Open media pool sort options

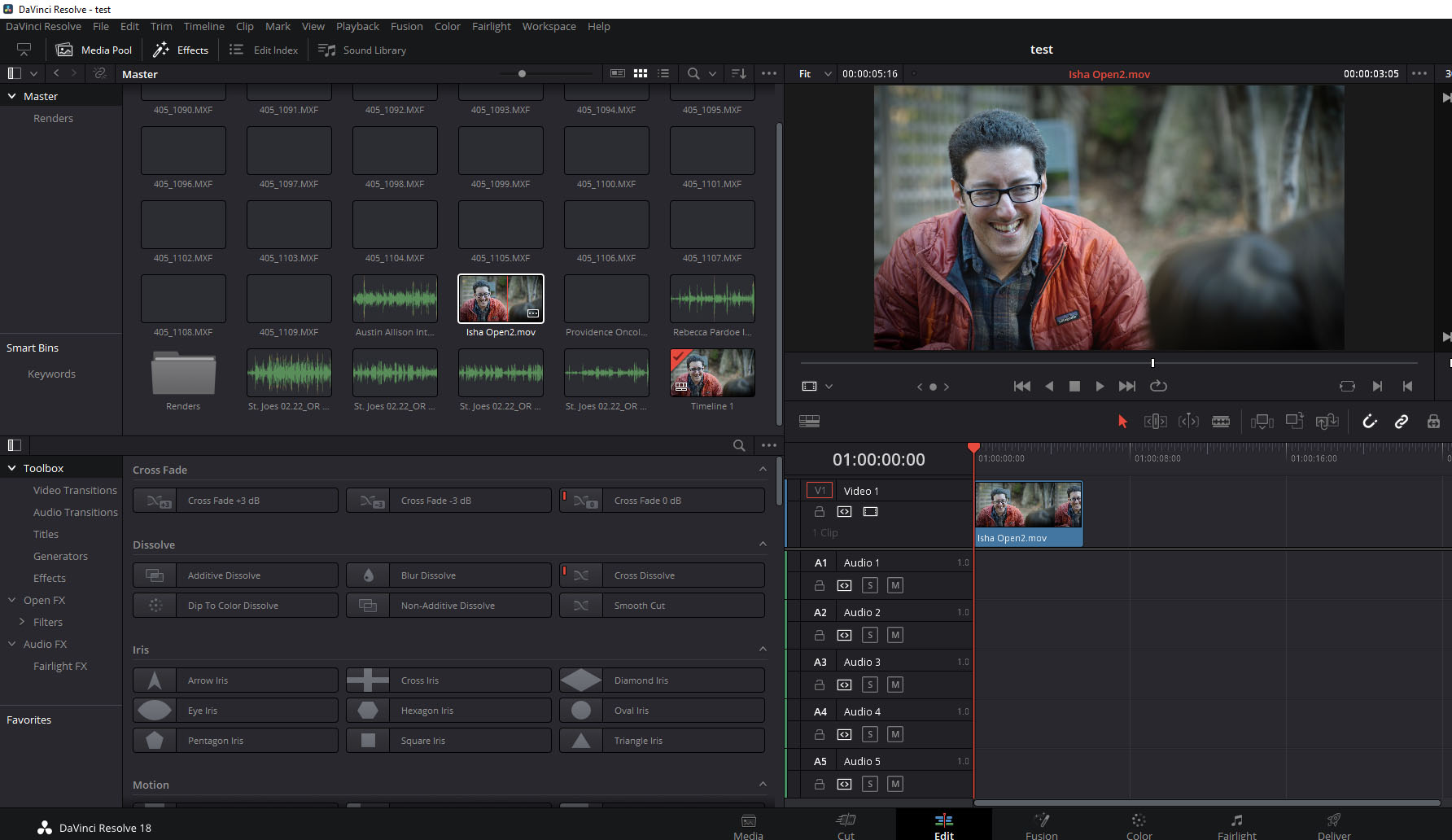pos(739,73)
